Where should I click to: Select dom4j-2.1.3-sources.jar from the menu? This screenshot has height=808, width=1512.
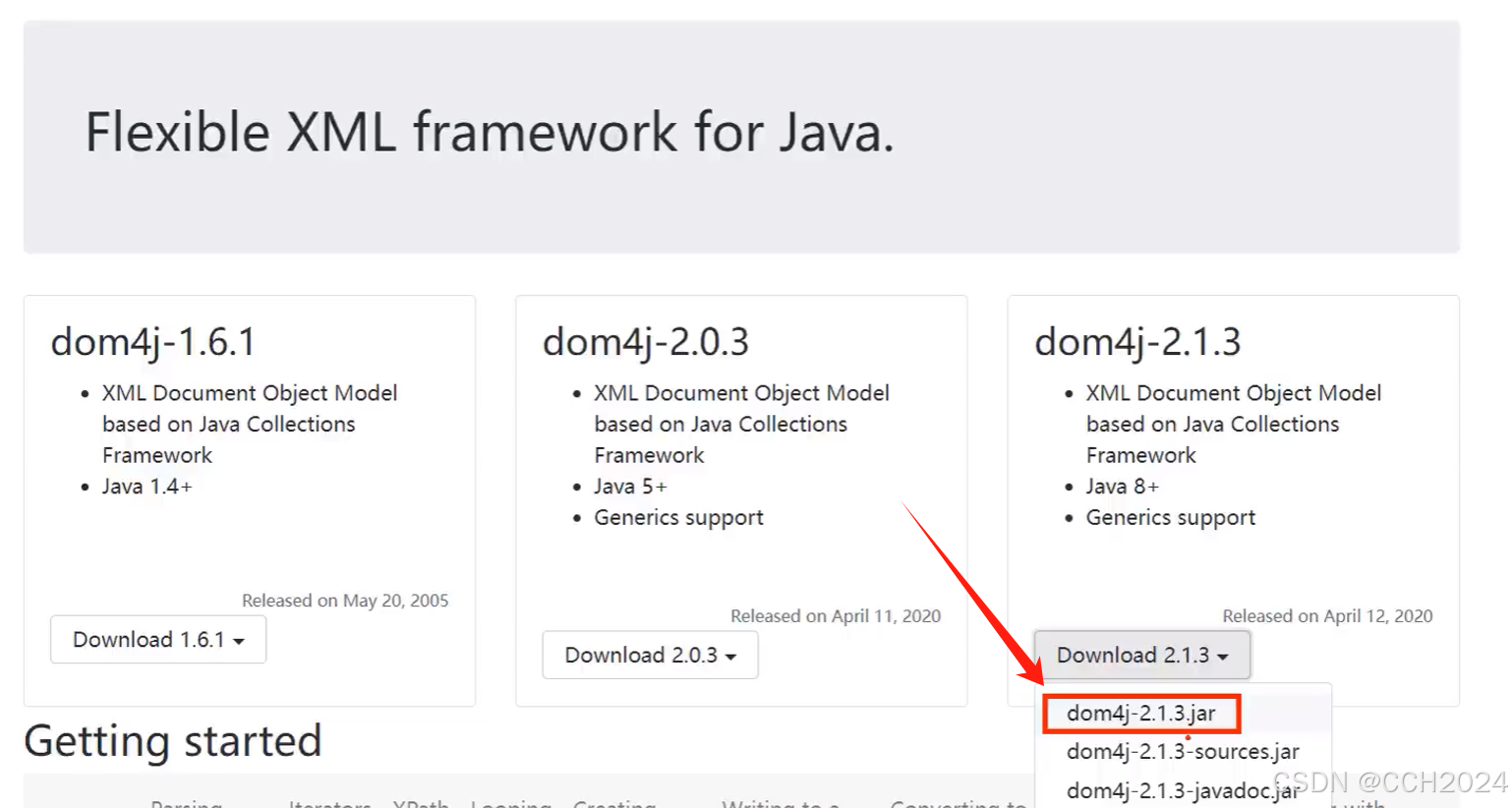[1183, 751]
